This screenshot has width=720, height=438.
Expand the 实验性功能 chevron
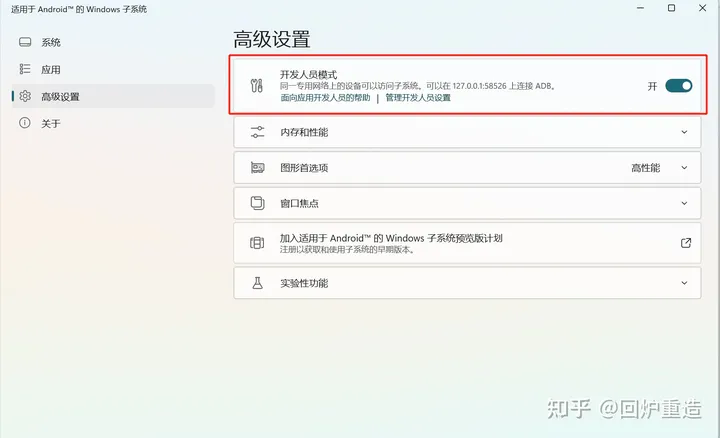[684, 283]
